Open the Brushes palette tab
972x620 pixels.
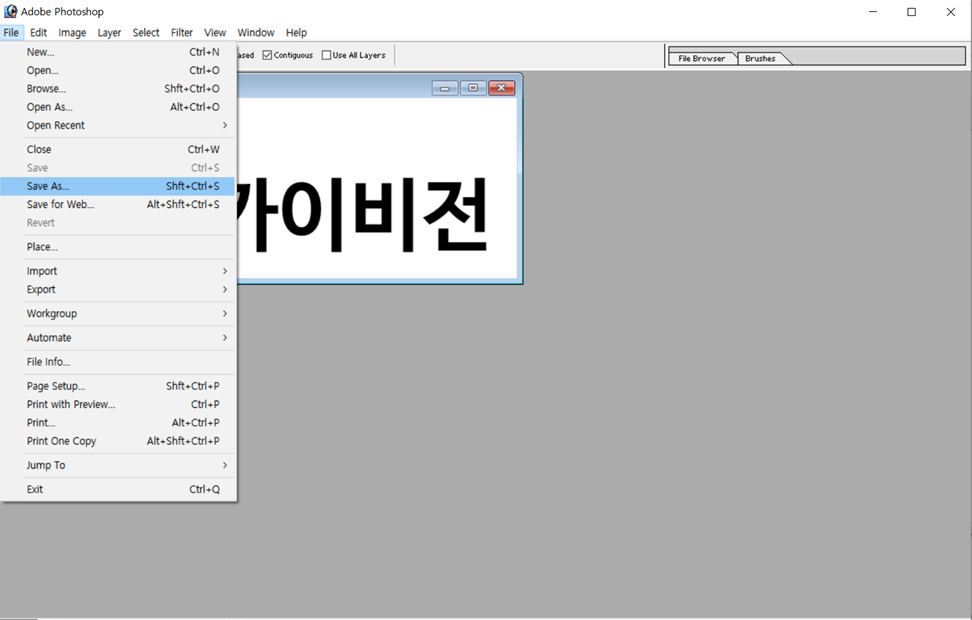760,58
